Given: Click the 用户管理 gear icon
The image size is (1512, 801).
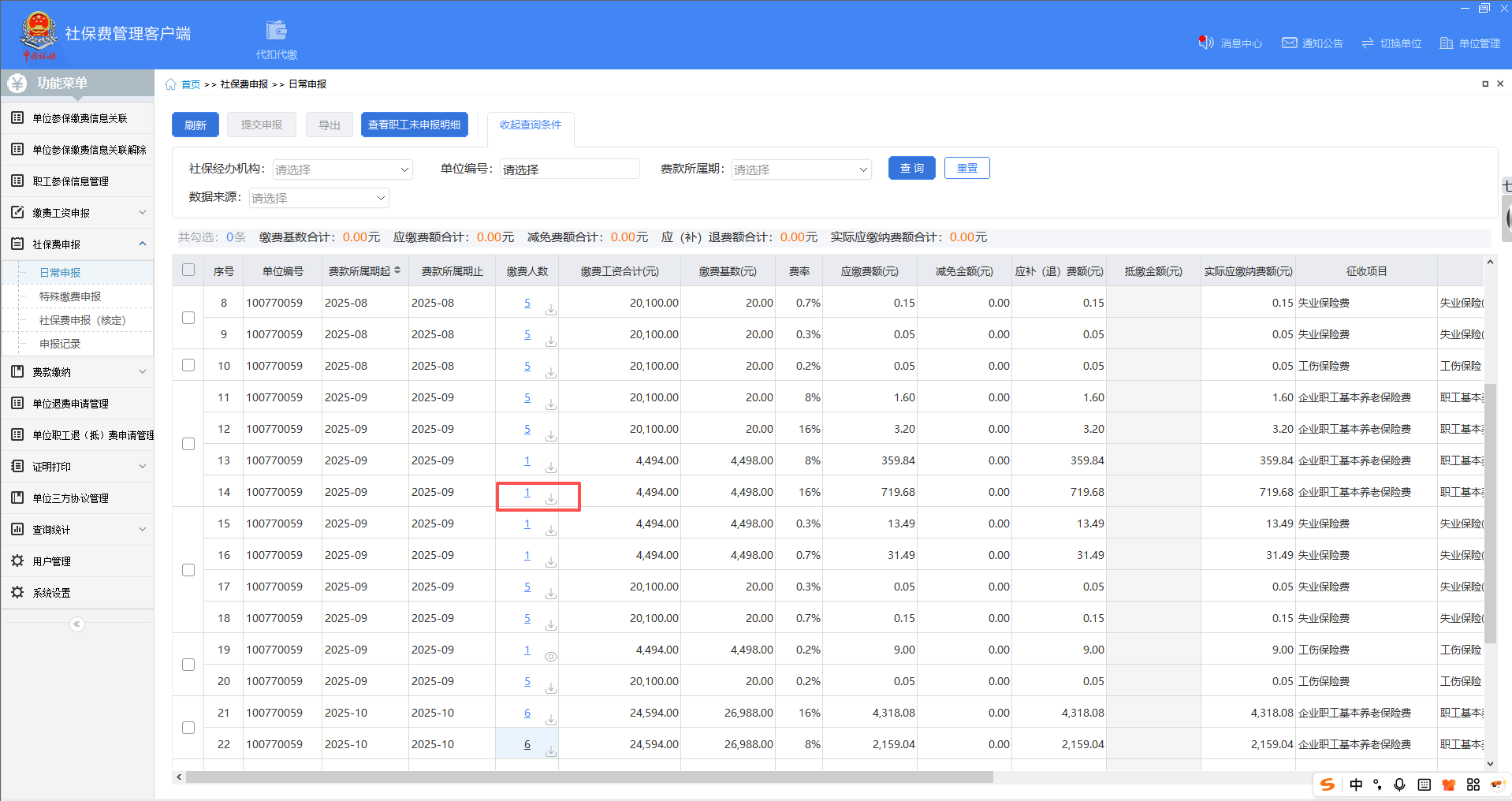Looking at the screenshot, I should (x=17, y=561).
